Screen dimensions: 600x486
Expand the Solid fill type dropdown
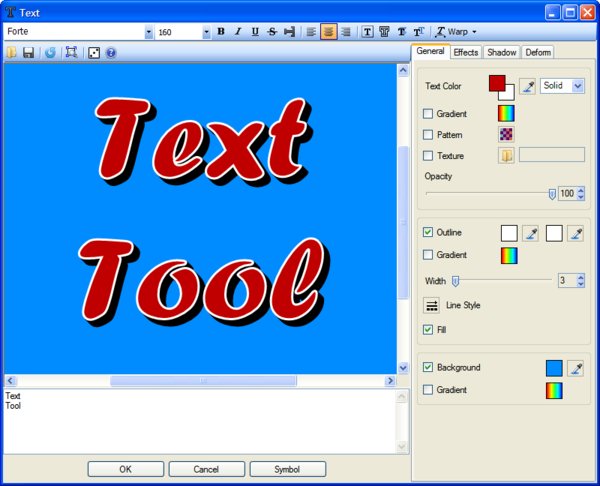point(578,87)
